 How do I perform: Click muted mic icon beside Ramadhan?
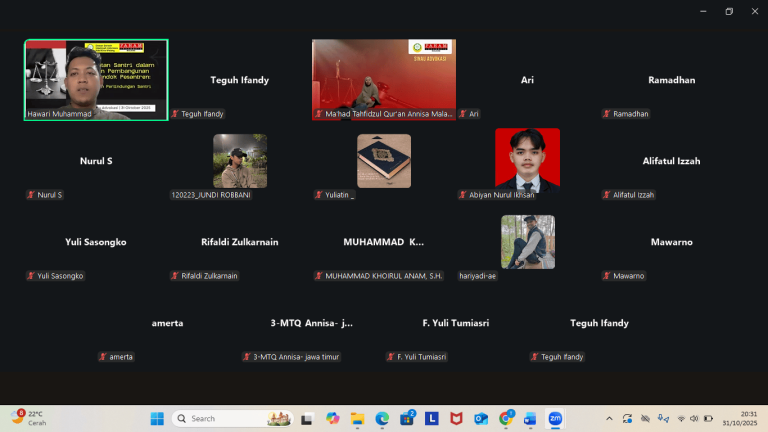pyautogui.click(x=607, y=114)
